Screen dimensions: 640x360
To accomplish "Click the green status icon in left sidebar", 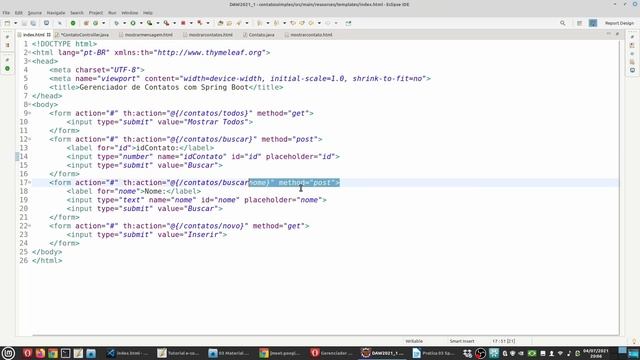I will click(7, 69).
